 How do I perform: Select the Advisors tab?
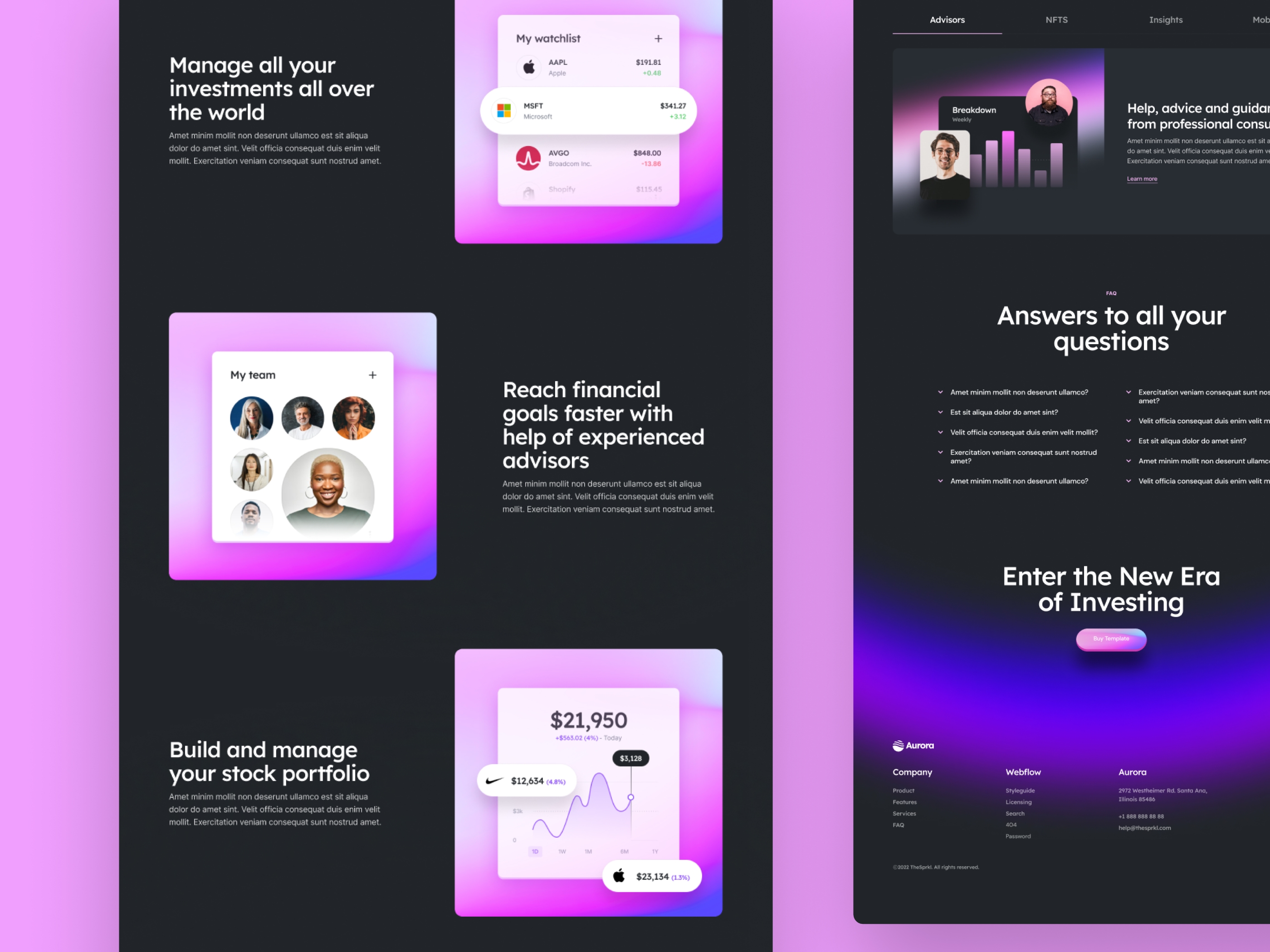tap(947, 20)
